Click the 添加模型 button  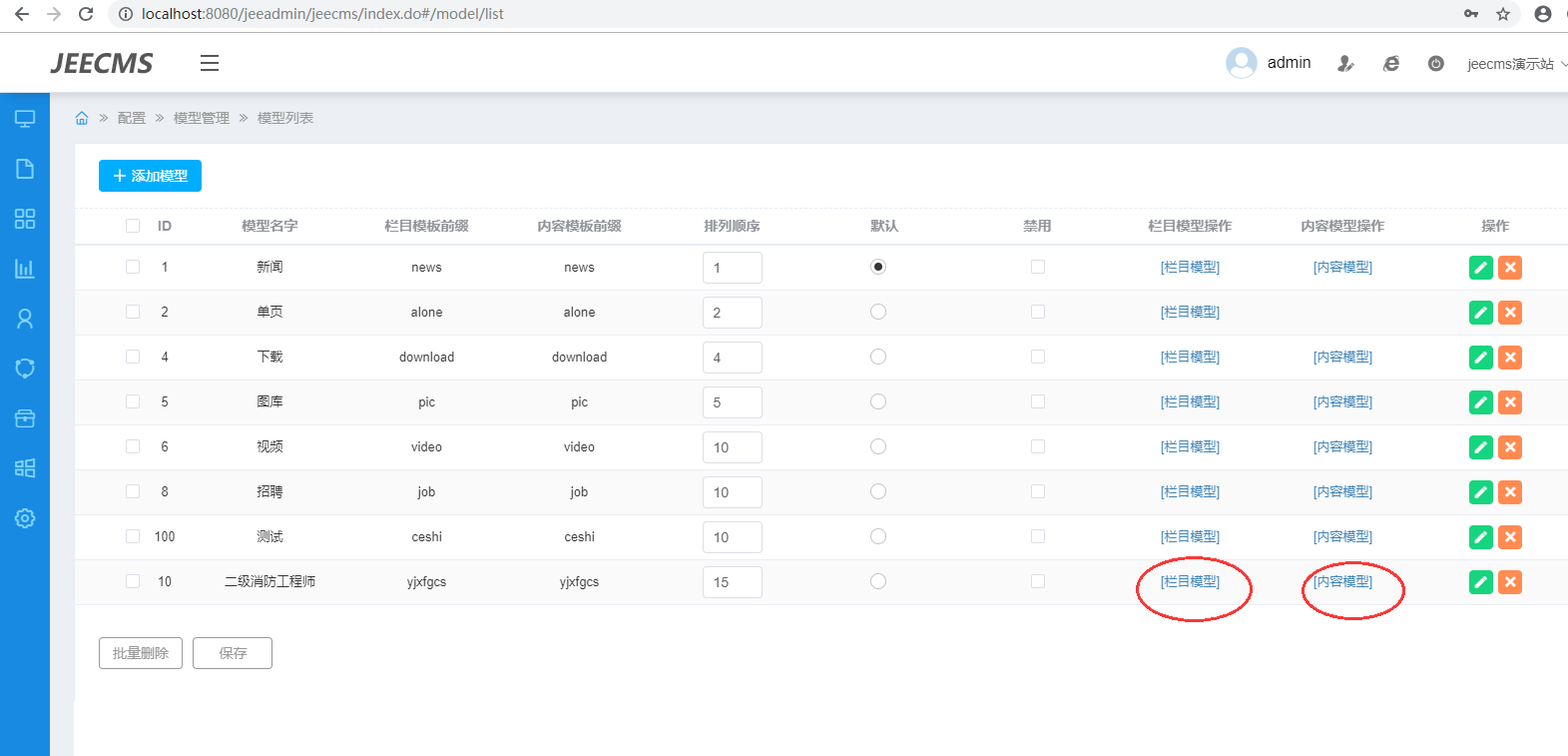[150, 176]
